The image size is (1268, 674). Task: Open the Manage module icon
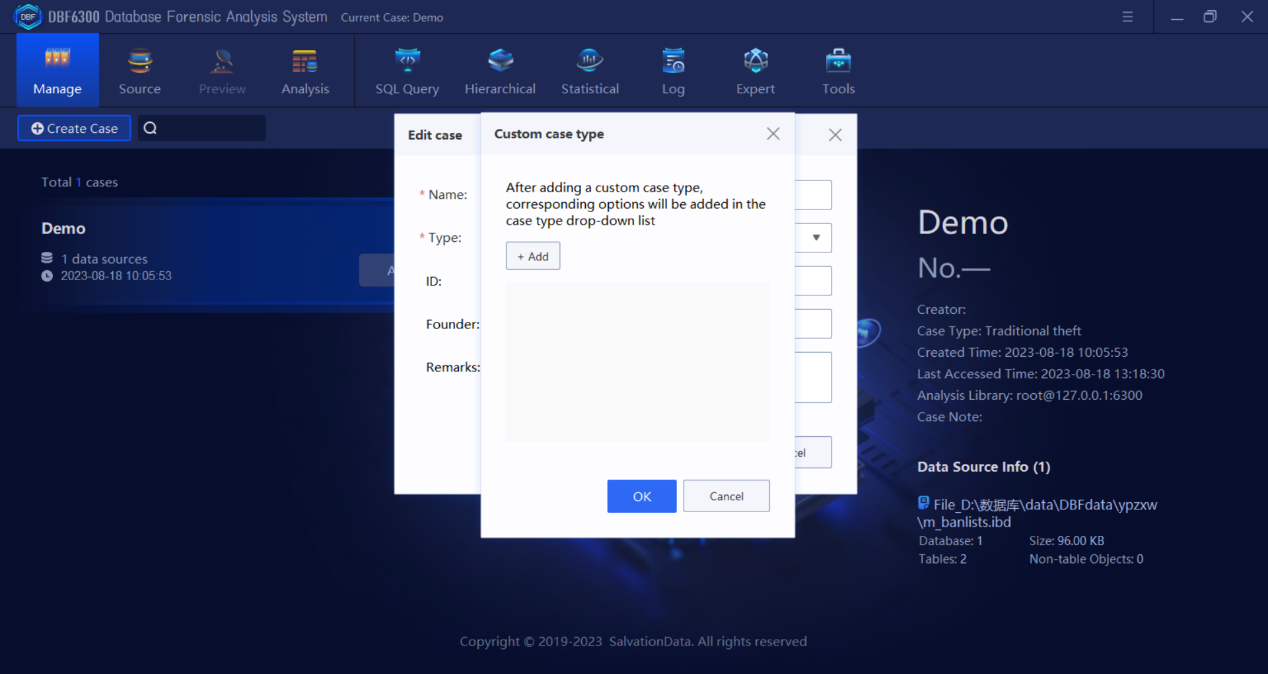[x=57, y=62]
